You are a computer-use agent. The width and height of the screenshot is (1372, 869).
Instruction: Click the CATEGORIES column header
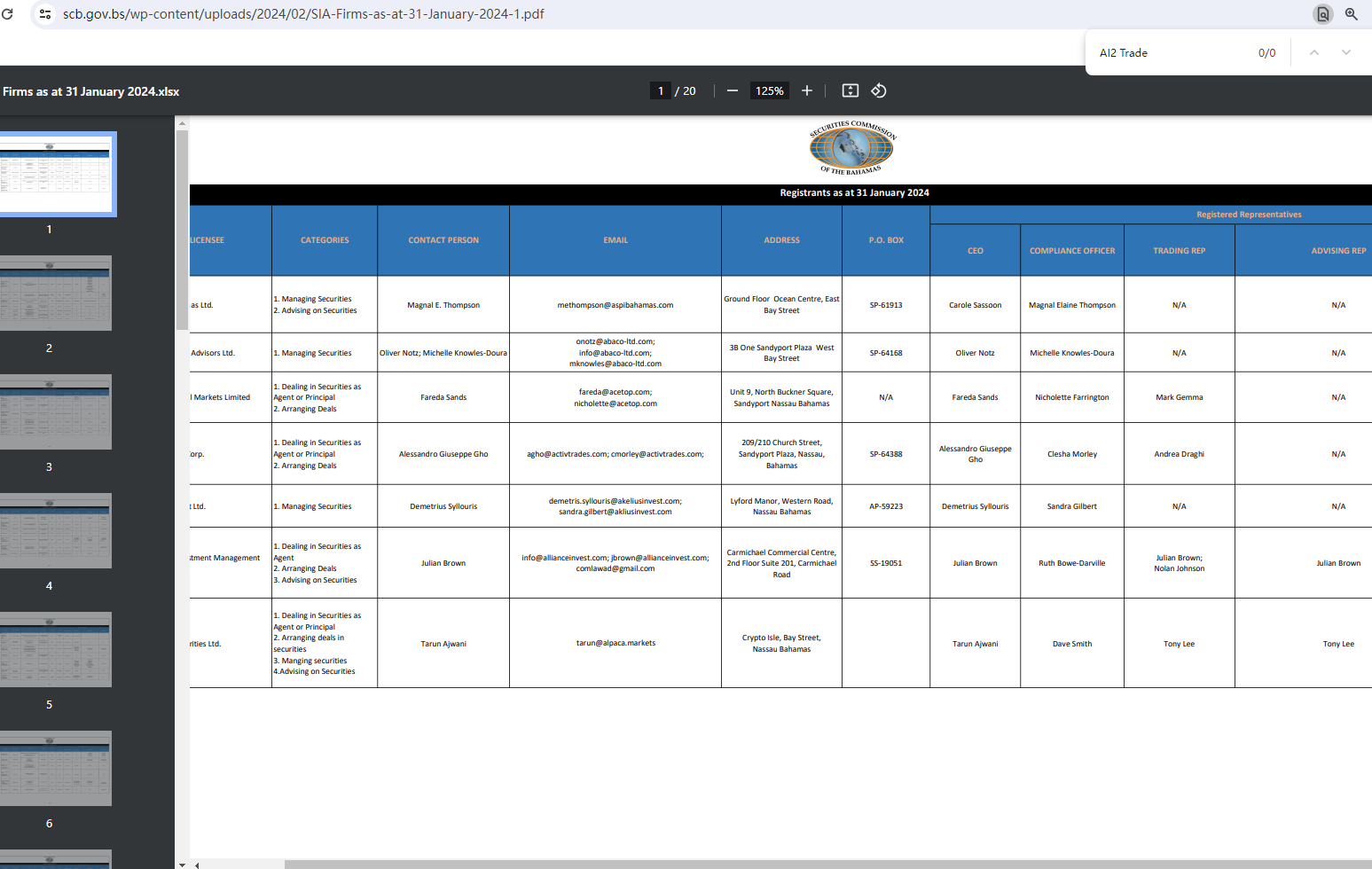pyautogui.click(x=325, y=240)
